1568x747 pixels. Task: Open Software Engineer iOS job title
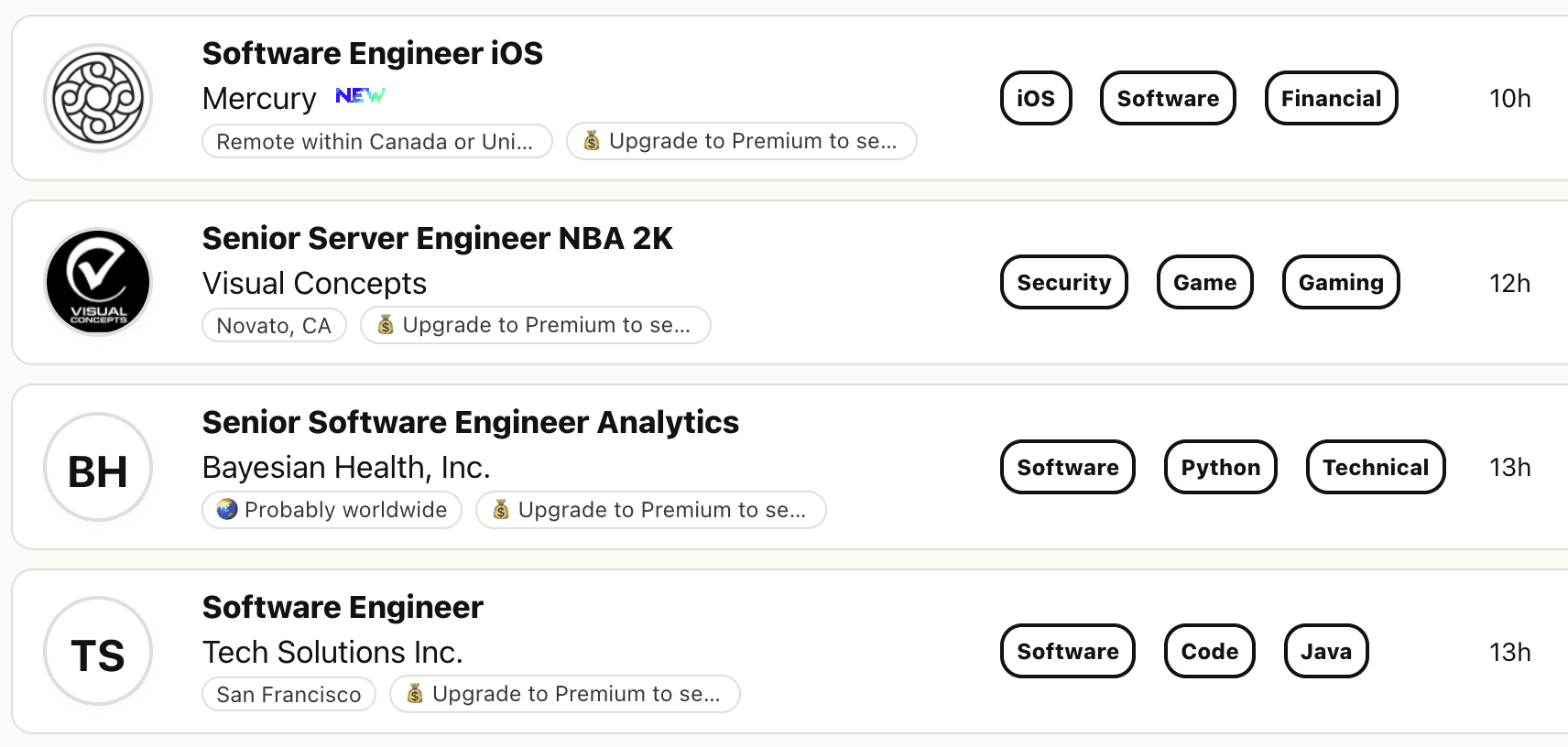tap(372, 54)
